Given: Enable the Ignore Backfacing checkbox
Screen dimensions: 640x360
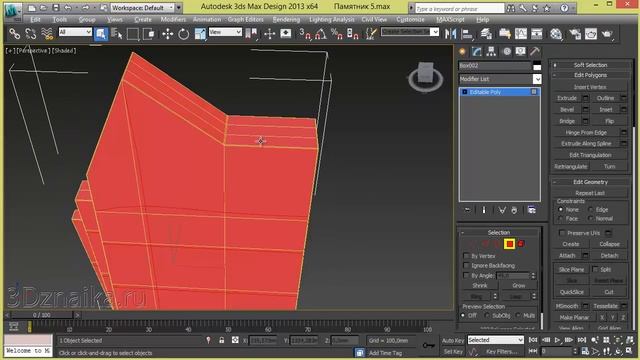Looking at the screenshot, I should click(466, 266).
